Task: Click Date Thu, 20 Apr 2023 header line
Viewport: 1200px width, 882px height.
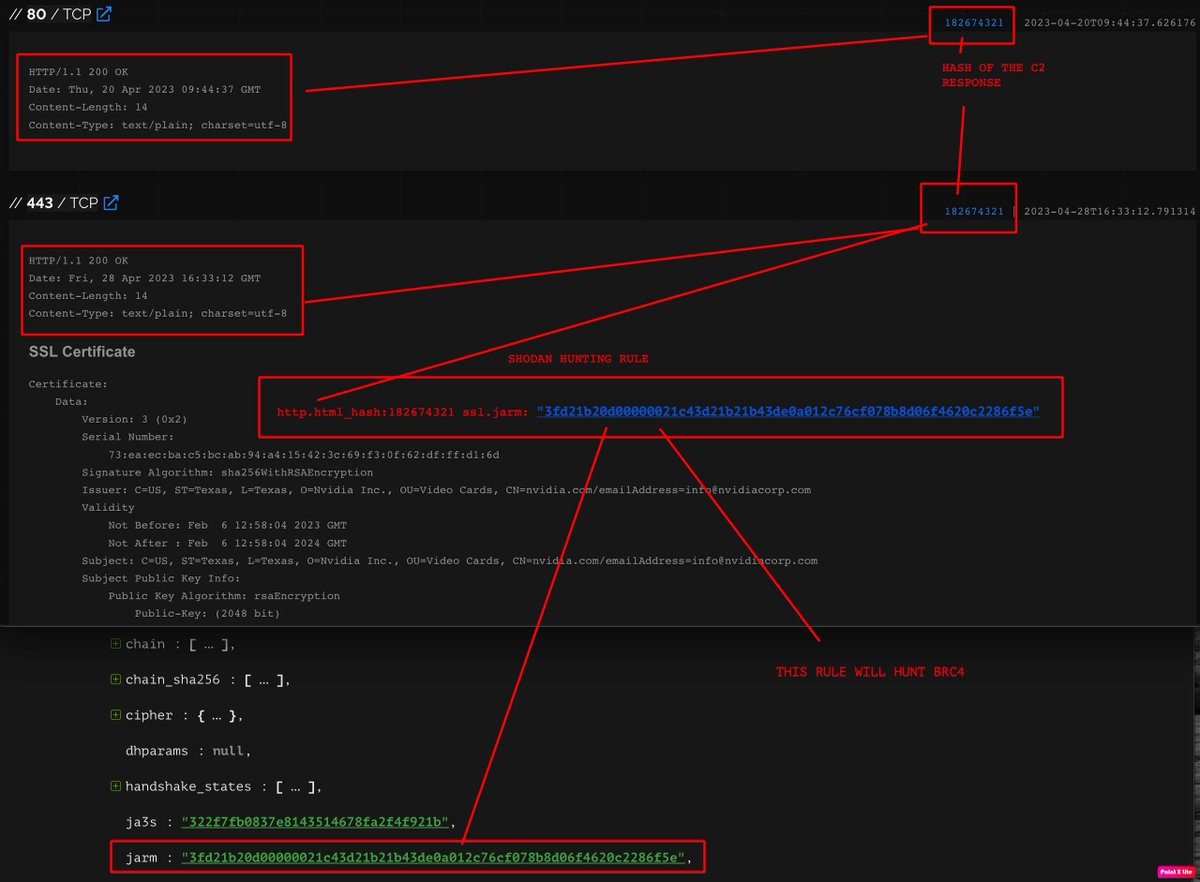Action: [145, 90]
